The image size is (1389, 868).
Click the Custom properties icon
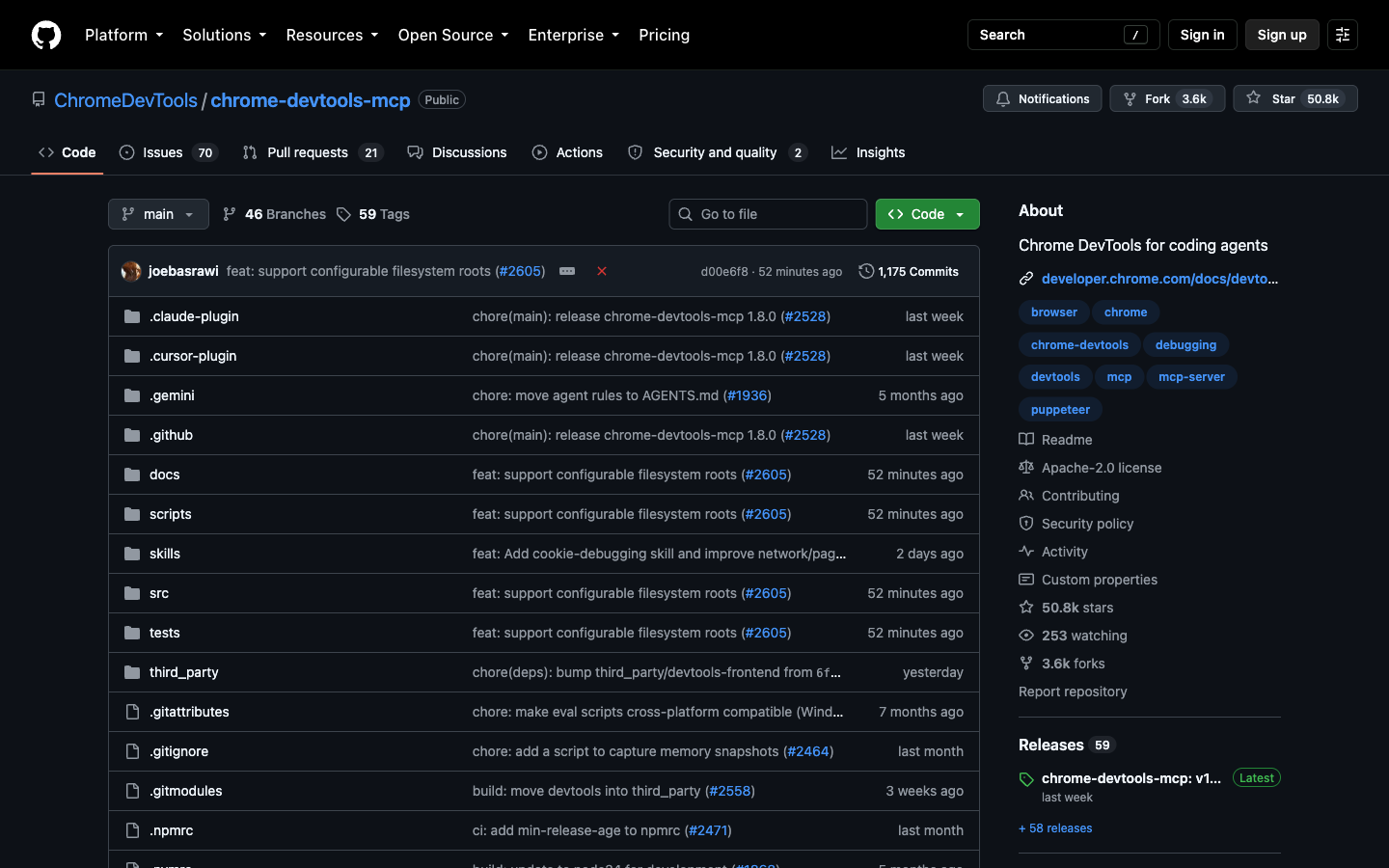click(x=1026, y=580)
